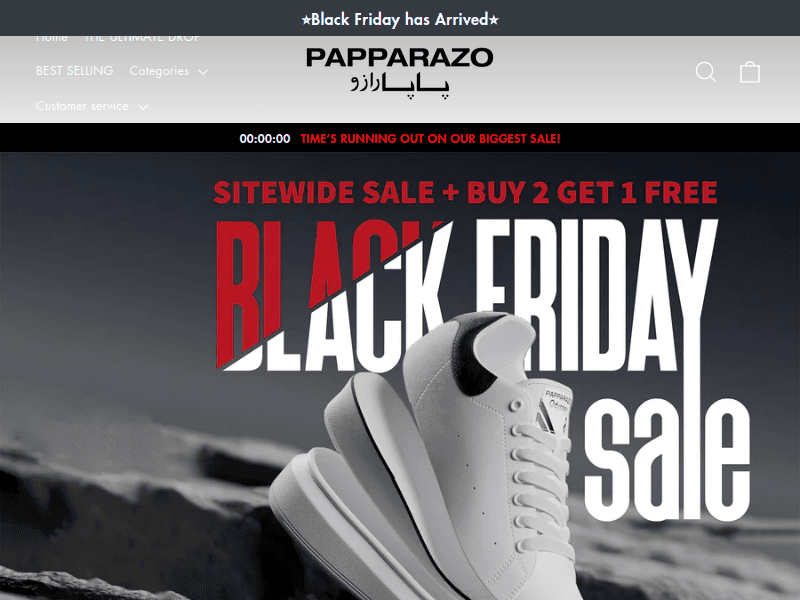Click the Arabic logo text under PAPPARAZO

(x=399, y=85)
